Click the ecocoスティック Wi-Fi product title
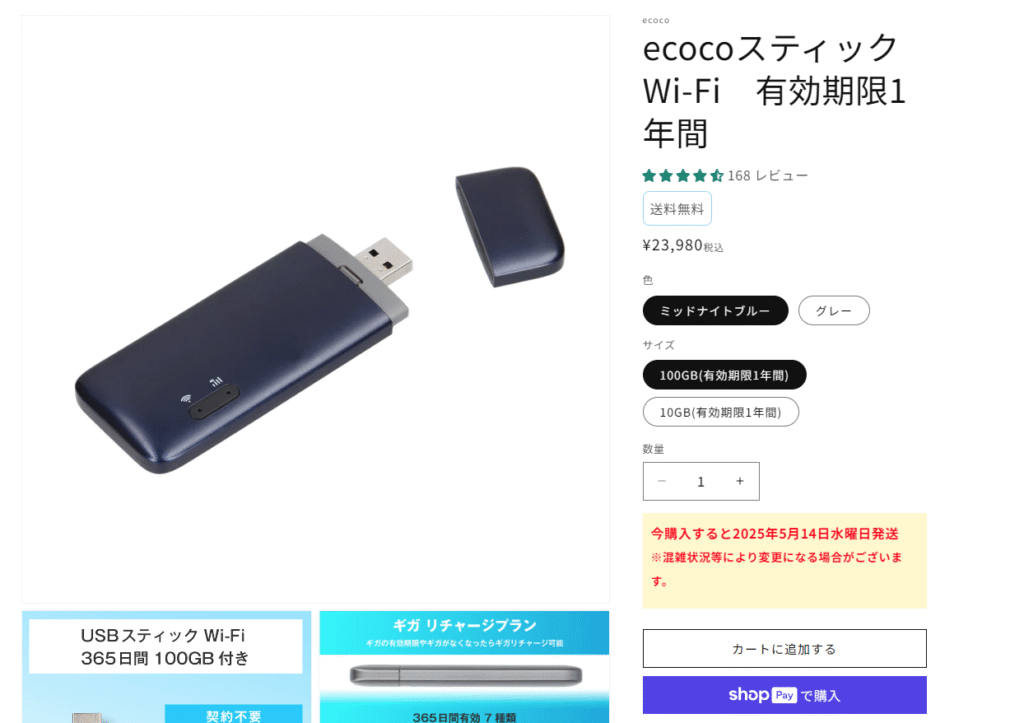 point(775,91)
